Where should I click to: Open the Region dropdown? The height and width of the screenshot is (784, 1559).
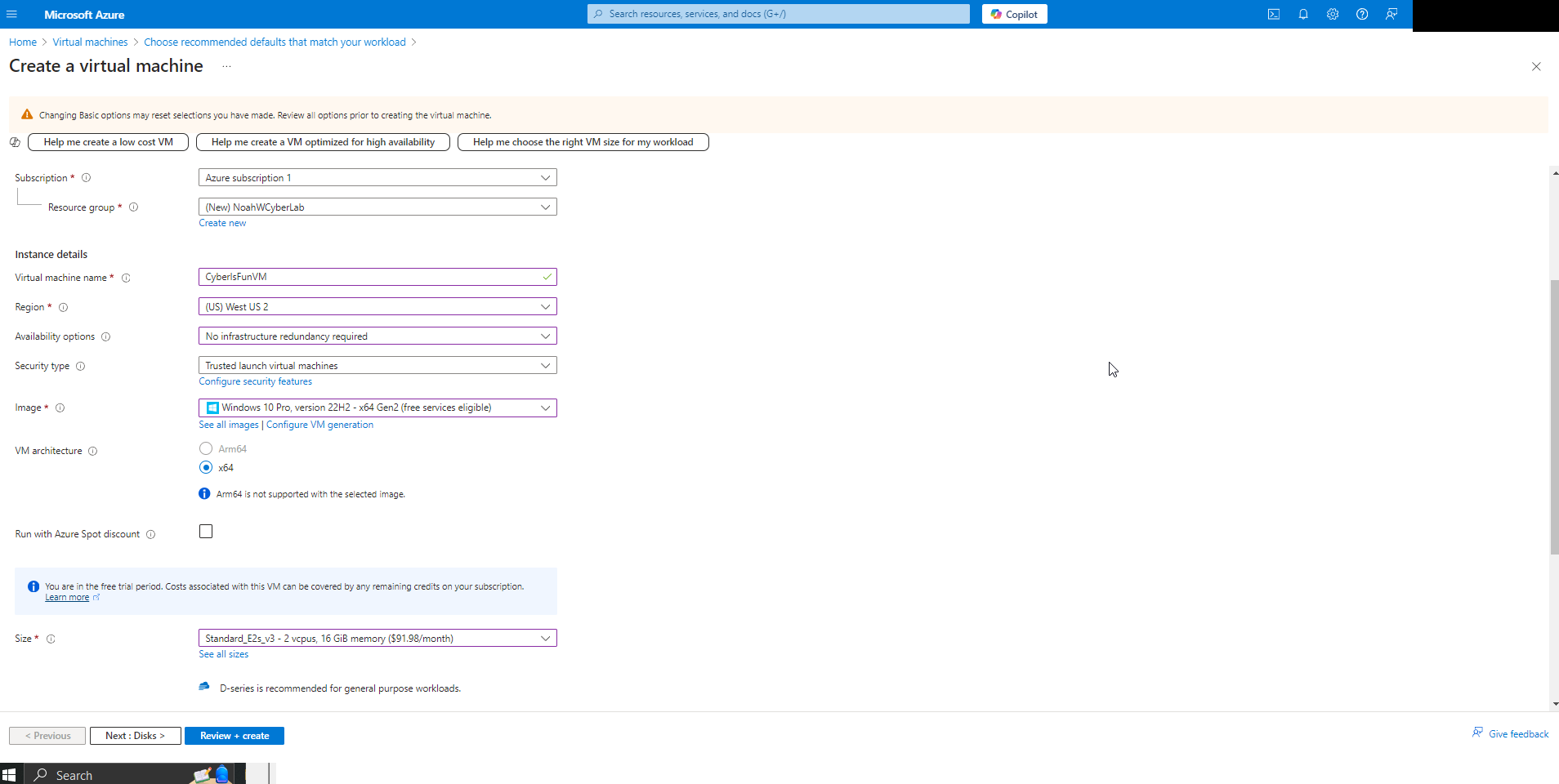point(377,306)
